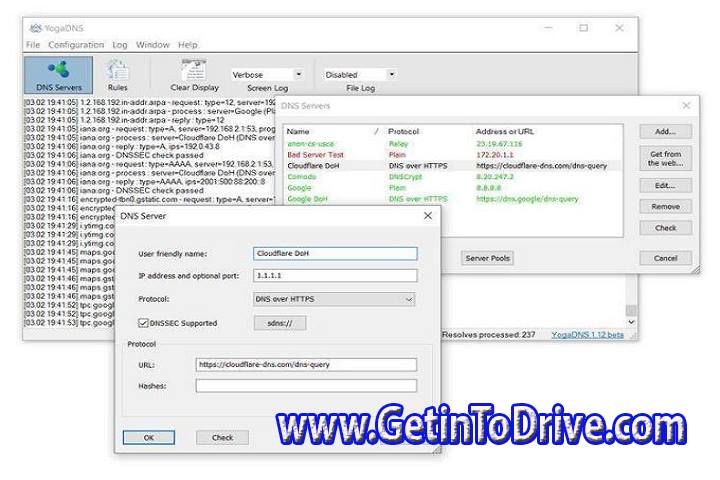The image size is (720, 480).
Task: Click Check in the DNS Server dialog
Action: (223, 437)
